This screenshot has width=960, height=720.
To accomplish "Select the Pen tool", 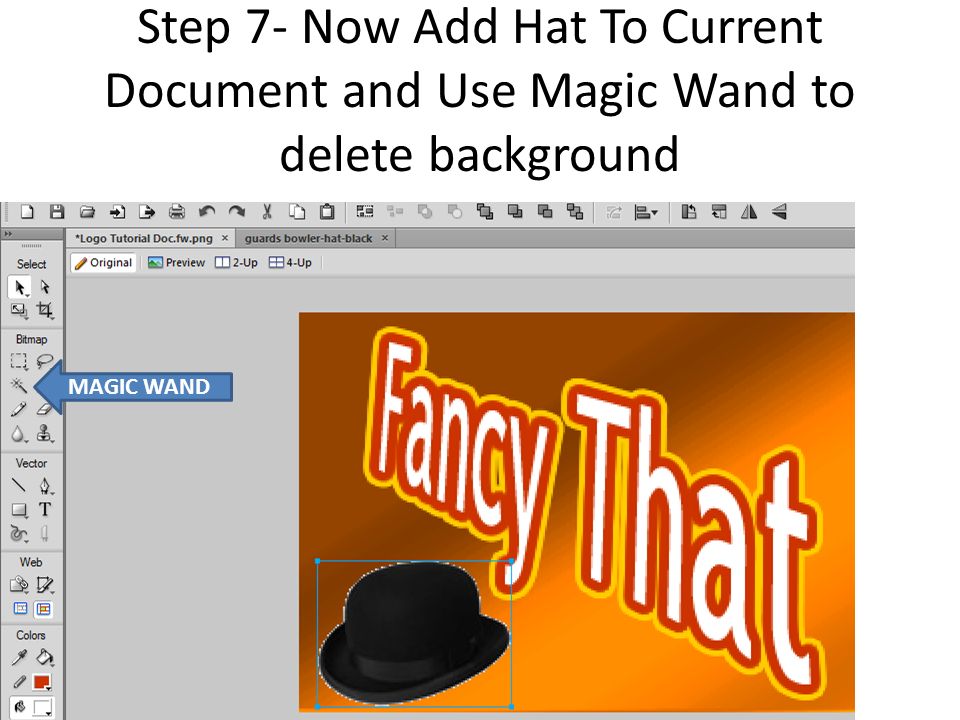I will (x=45, y=486).
